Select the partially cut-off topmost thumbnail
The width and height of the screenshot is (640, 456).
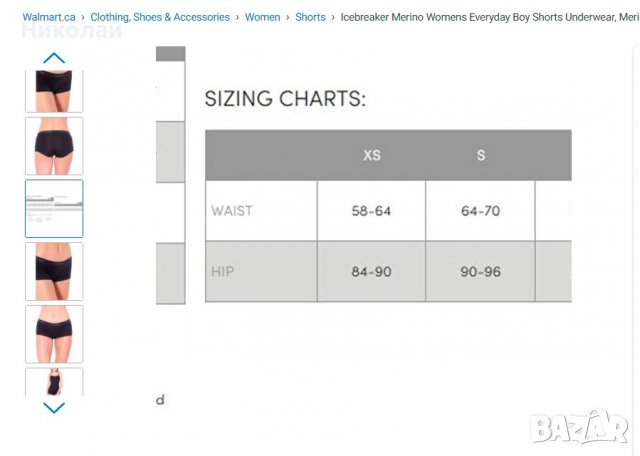point(54,91)
